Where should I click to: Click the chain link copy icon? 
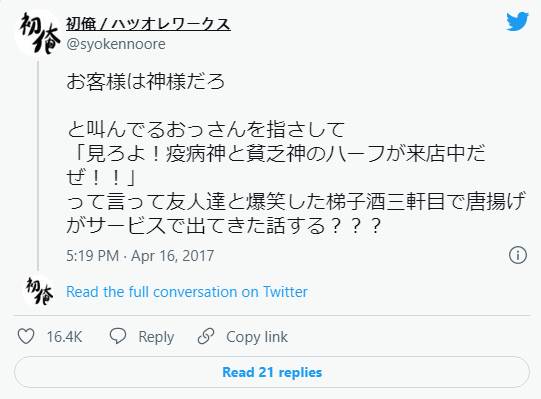click(206, 336)
